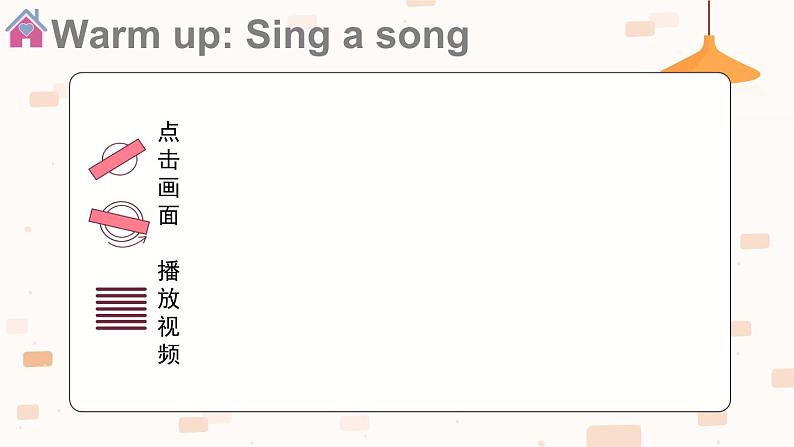Image resolution: width=794 pixels, height=447 pixels.
Task: Click the Chinese character 视
Action: tap(169, 326)
